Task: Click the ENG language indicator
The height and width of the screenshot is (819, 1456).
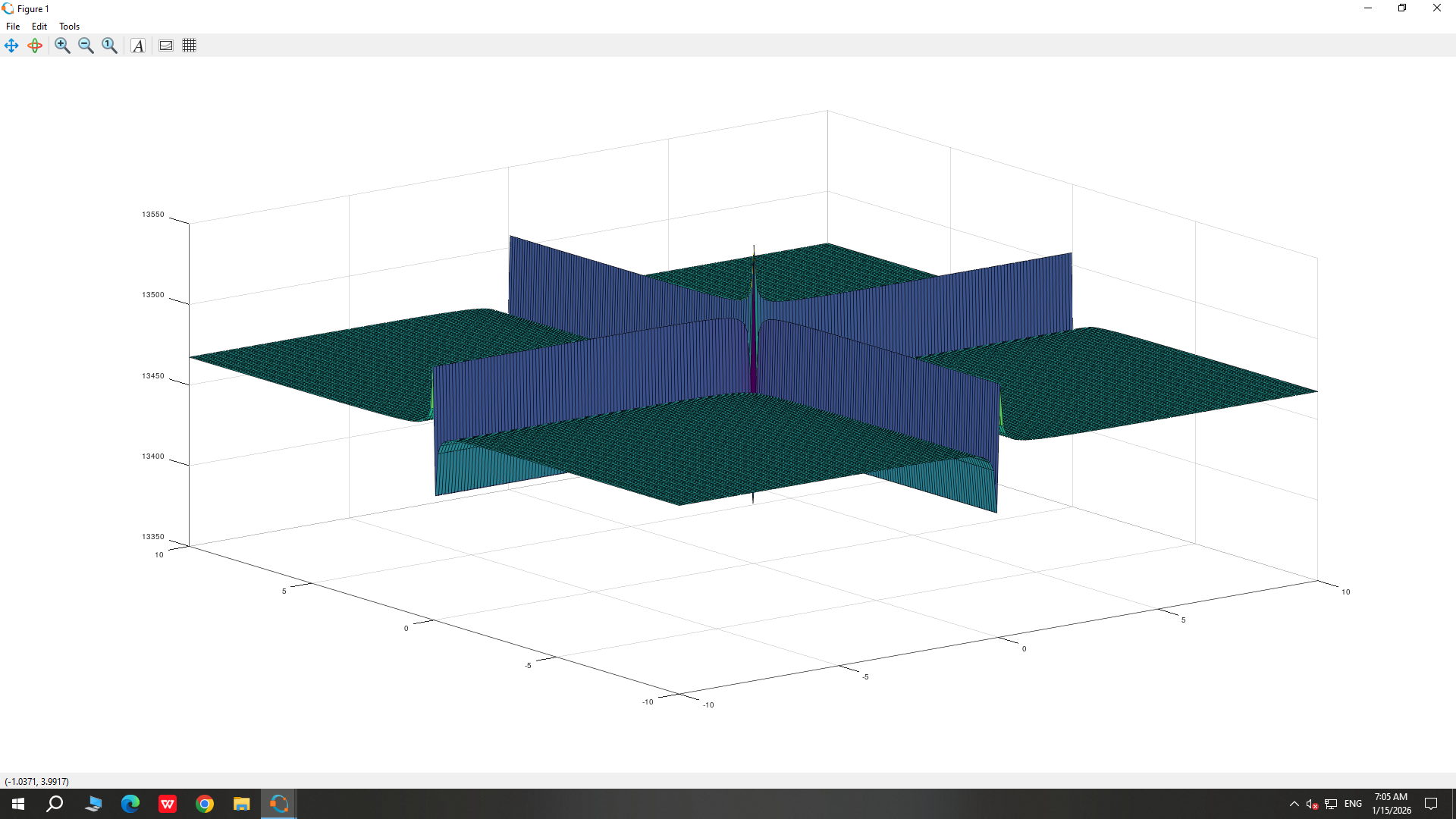Action: click(1353, 804)
